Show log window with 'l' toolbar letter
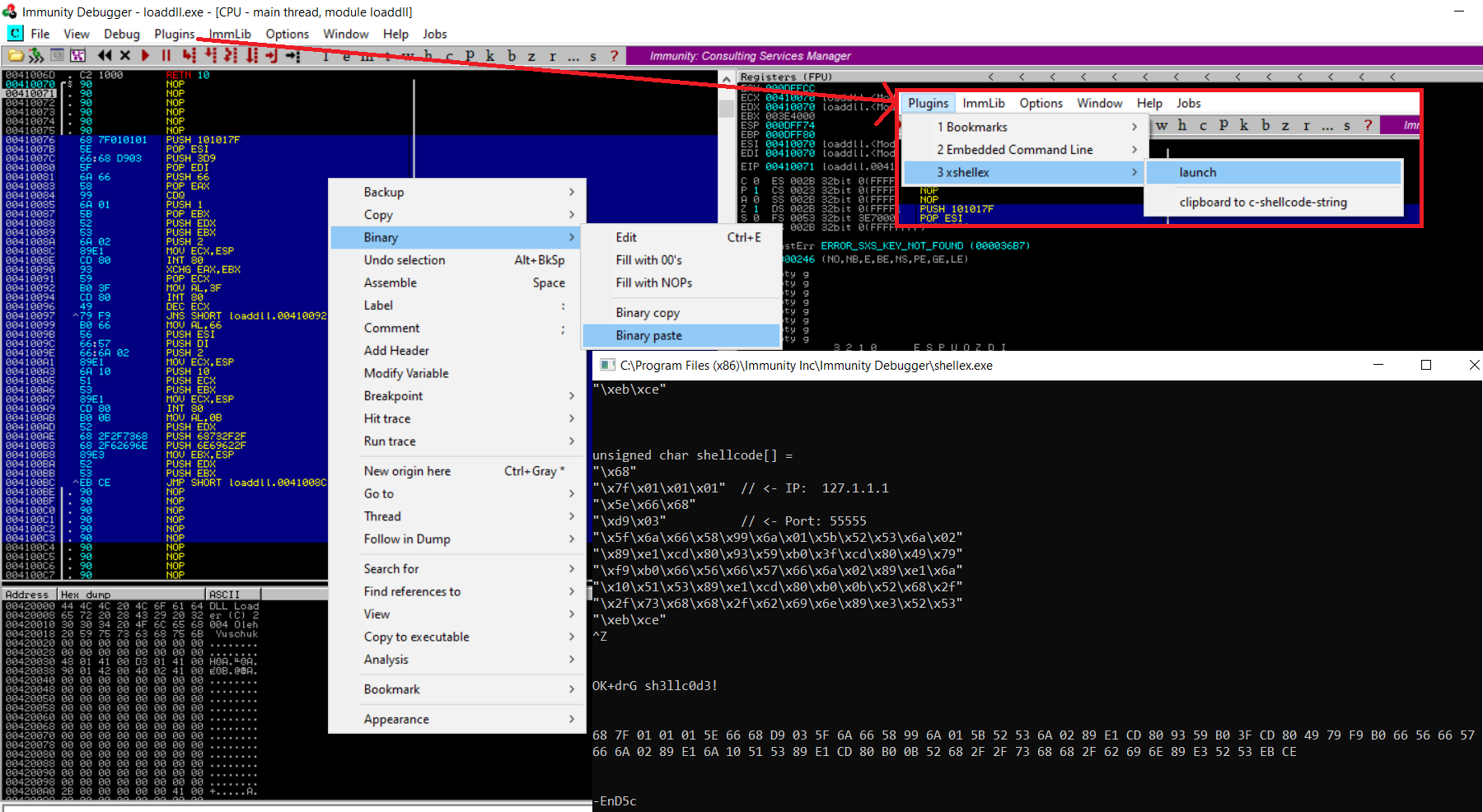The width and height of the screenshot is (1483, 812). (326, 56)
